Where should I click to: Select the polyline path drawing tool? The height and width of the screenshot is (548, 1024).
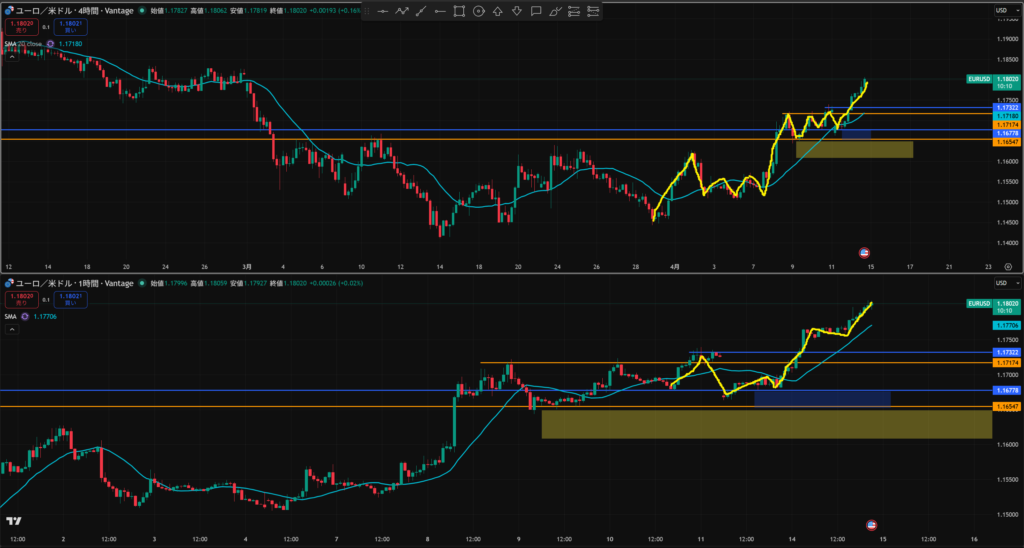click(402, 12)
